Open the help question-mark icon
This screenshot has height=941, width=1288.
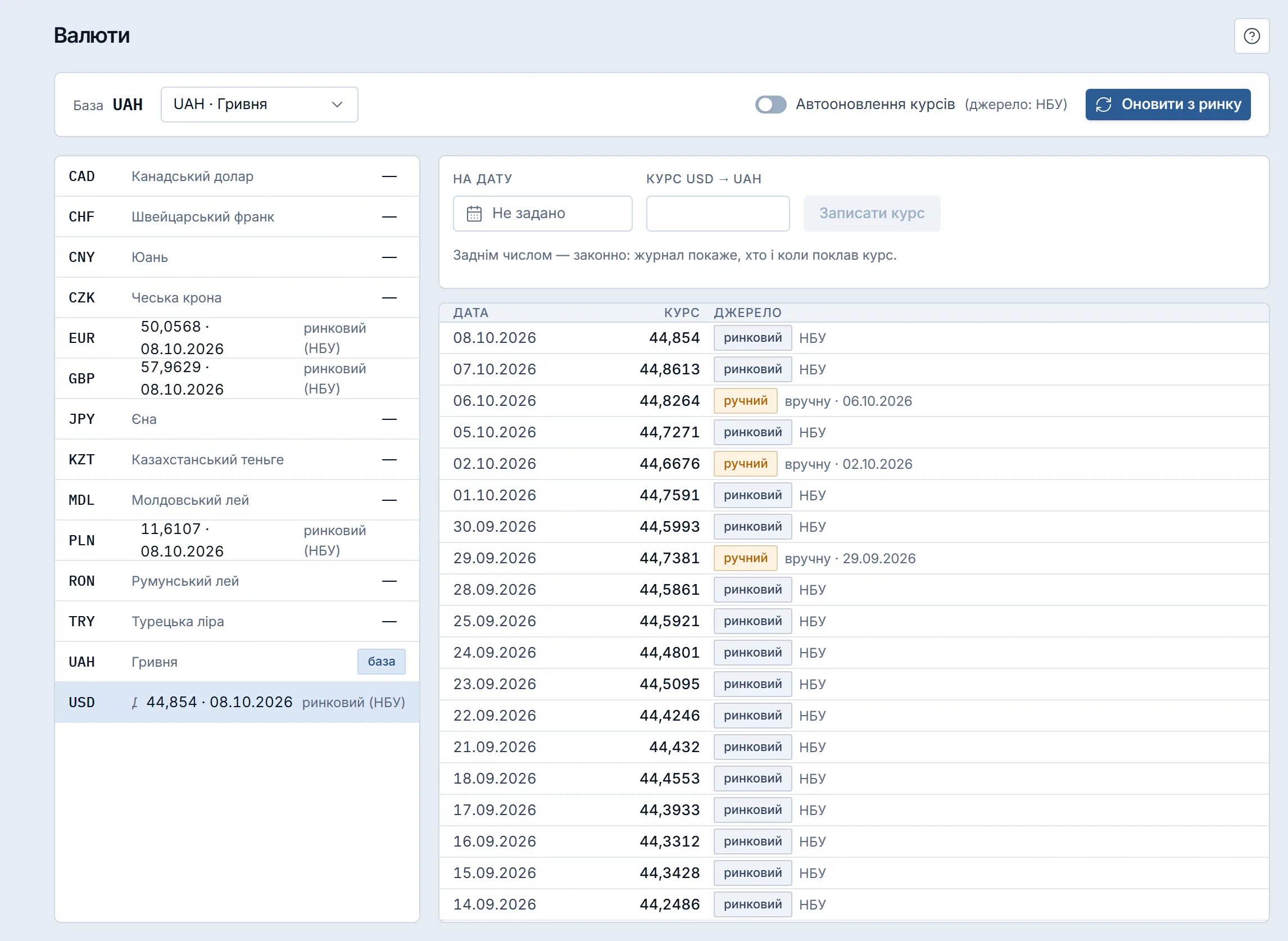pos(1251,36)
